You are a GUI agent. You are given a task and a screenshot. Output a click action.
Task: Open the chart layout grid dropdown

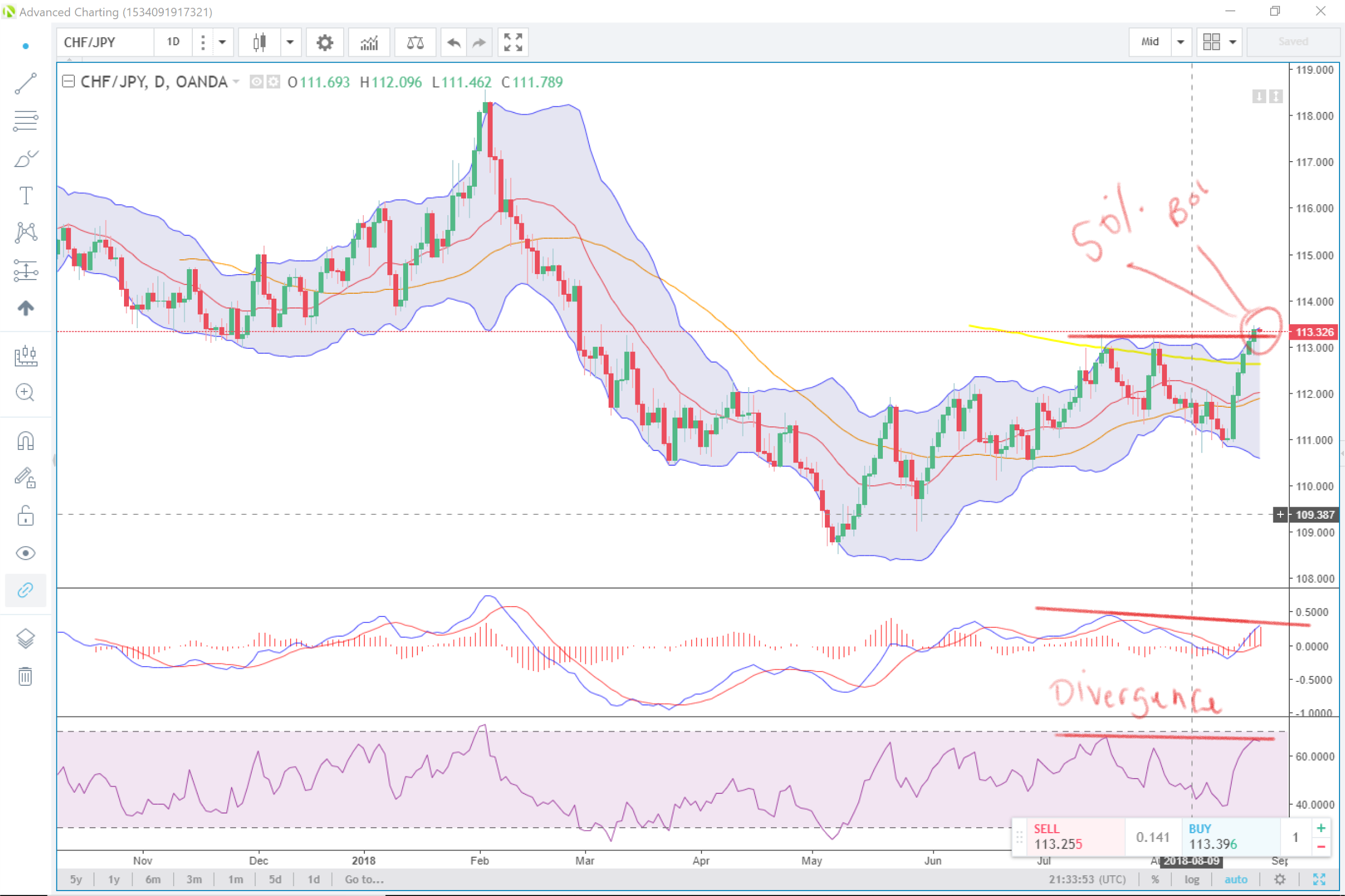click(x=1232, y=42)
